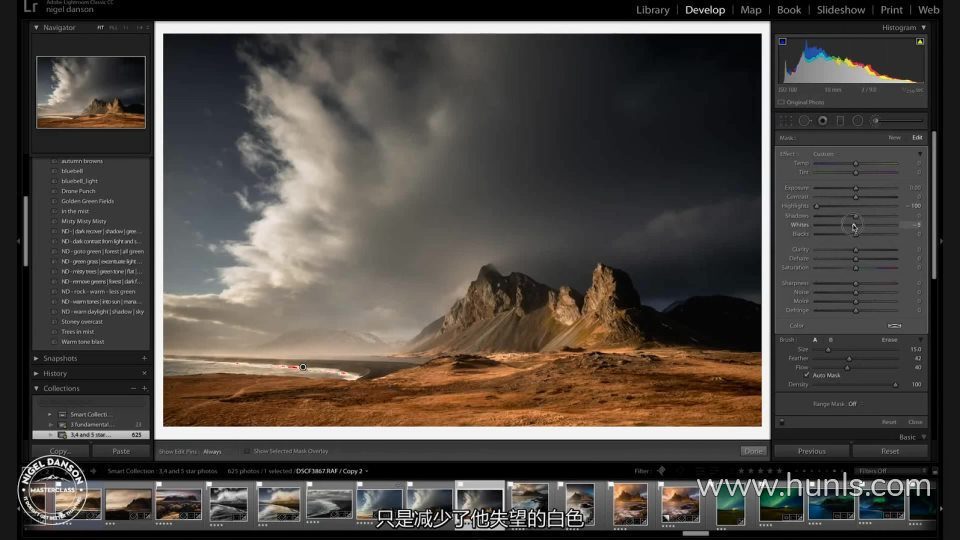Click the large Reset button beside Previous
Screen dimensions: 960x540
point(890,451)
